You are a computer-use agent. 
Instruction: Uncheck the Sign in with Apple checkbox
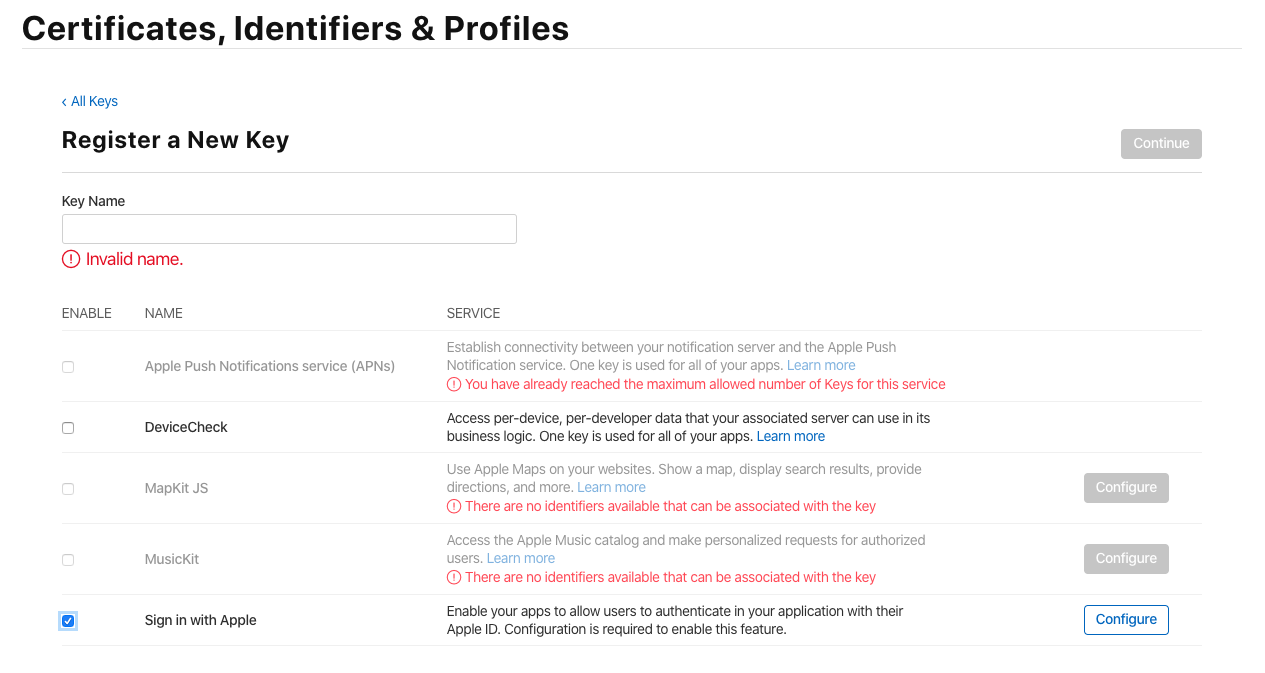68,621
